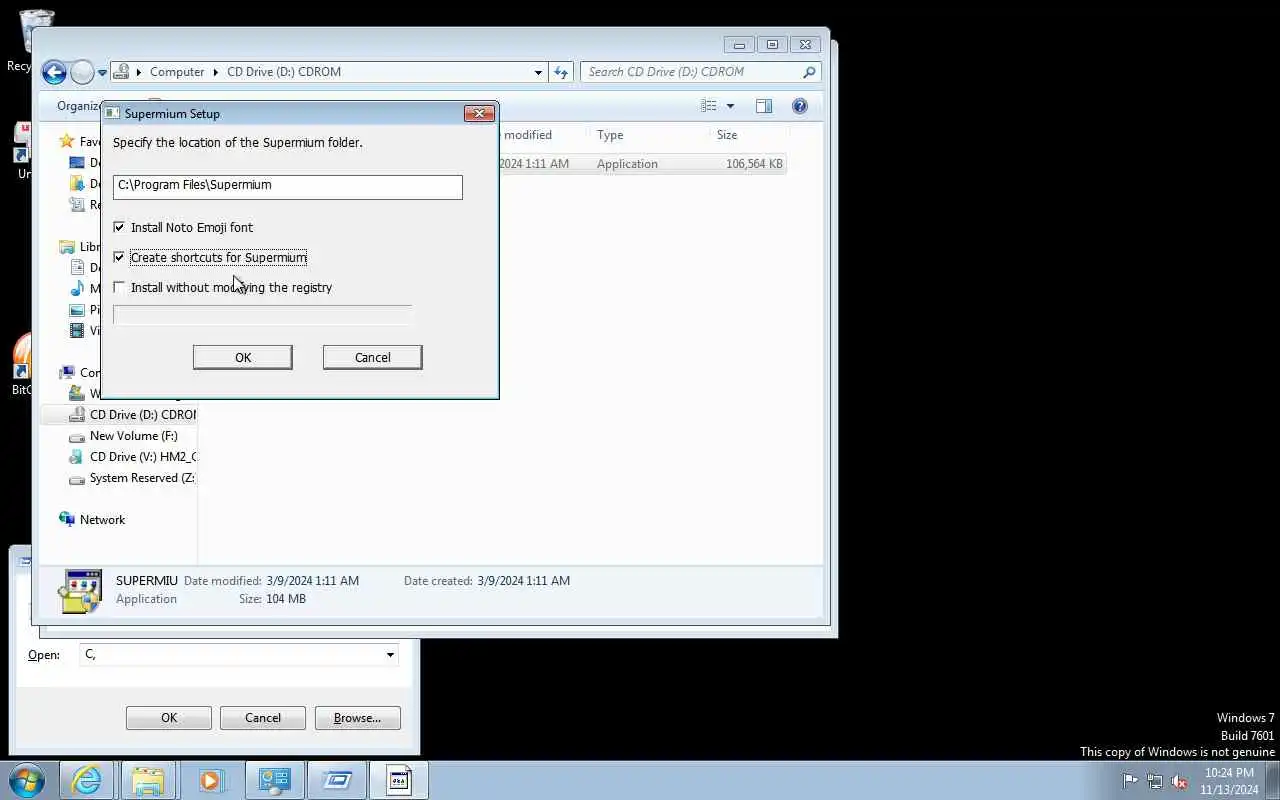Uncheck Create shortcuts for Supermium

119,257
